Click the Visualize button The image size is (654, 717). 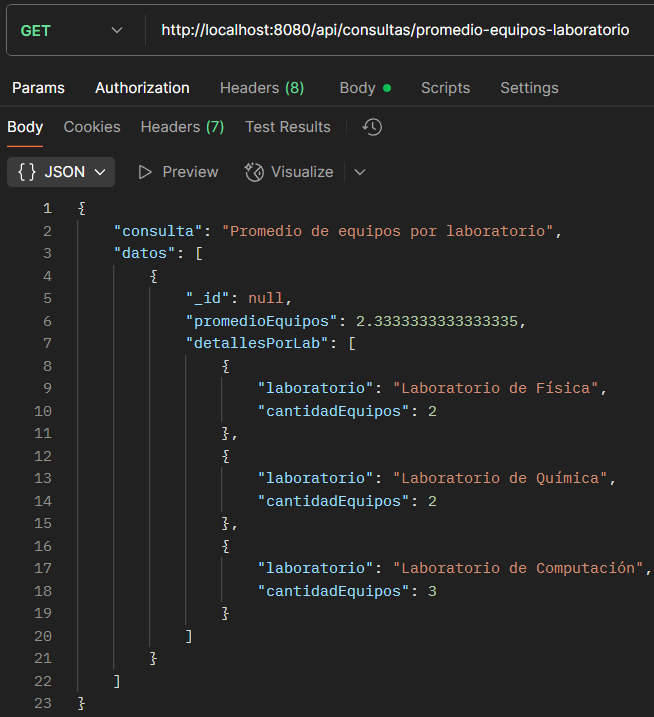click(x=289, y=172)
